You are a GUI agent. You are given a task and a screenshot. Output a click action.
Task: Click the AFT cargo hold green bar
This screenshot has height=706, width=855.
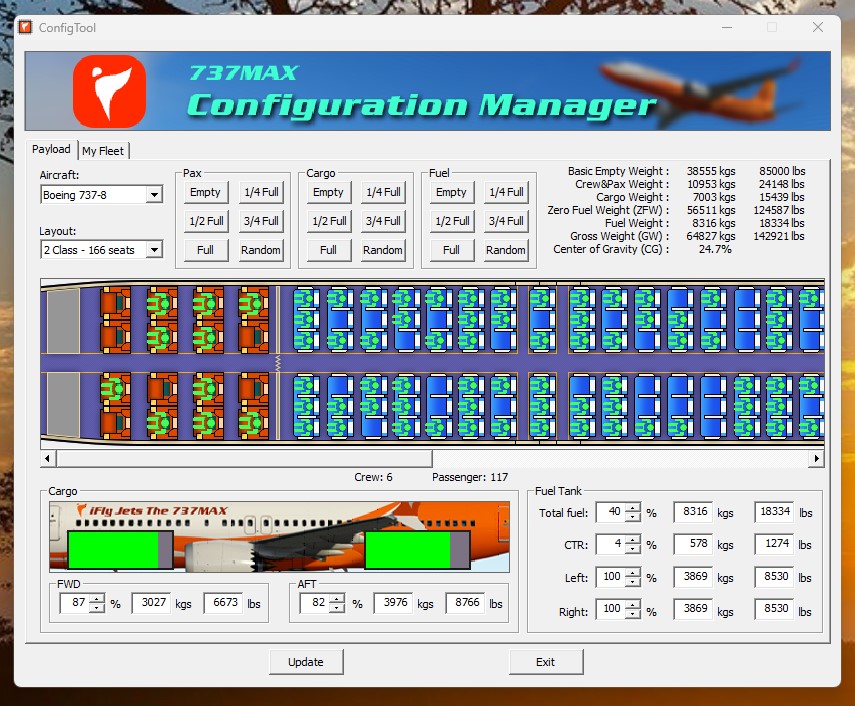408,550
